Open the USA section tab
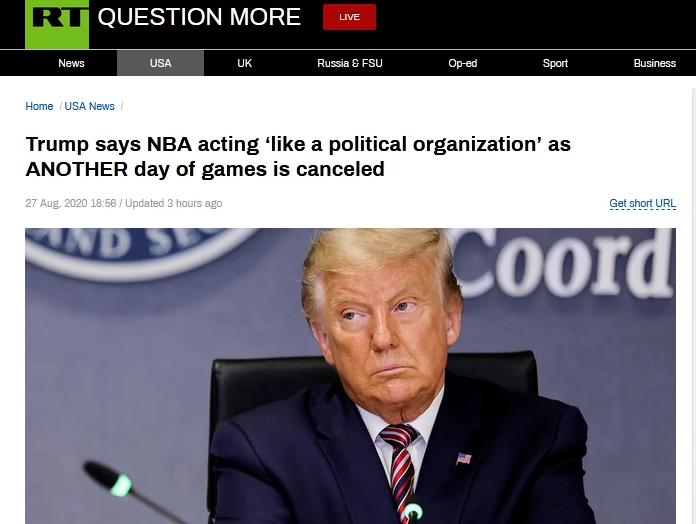 coord(160,63)
